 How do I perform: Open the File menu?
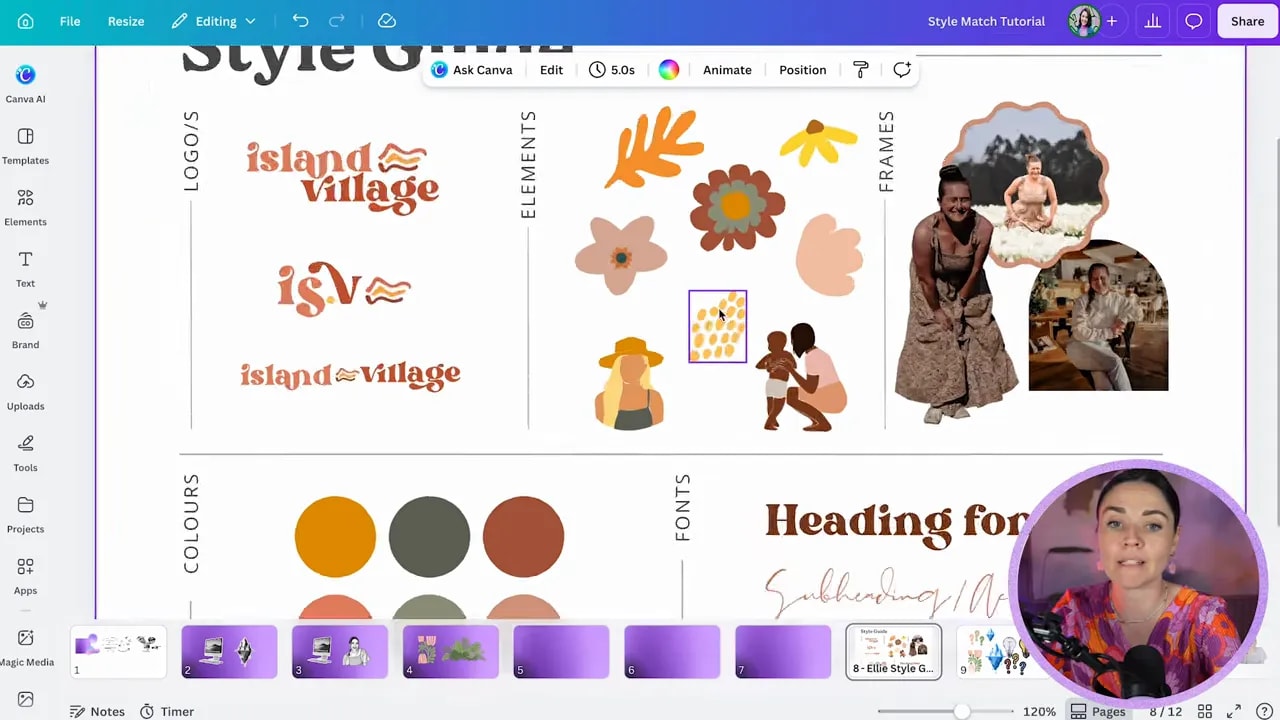[x=70, y=21]
